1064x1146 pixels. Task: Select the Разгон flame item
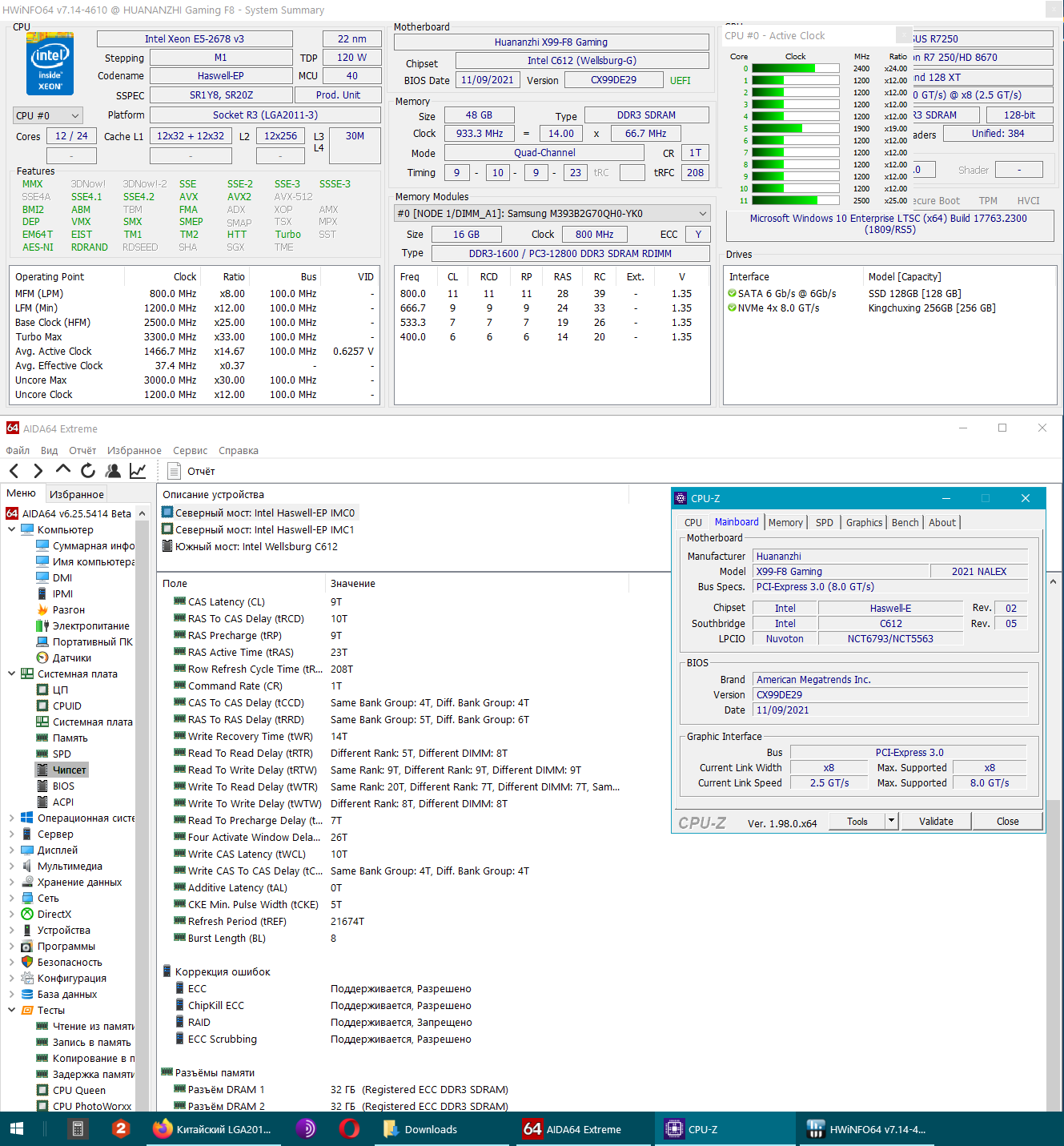pyautogui.click(x=61, y=609)
